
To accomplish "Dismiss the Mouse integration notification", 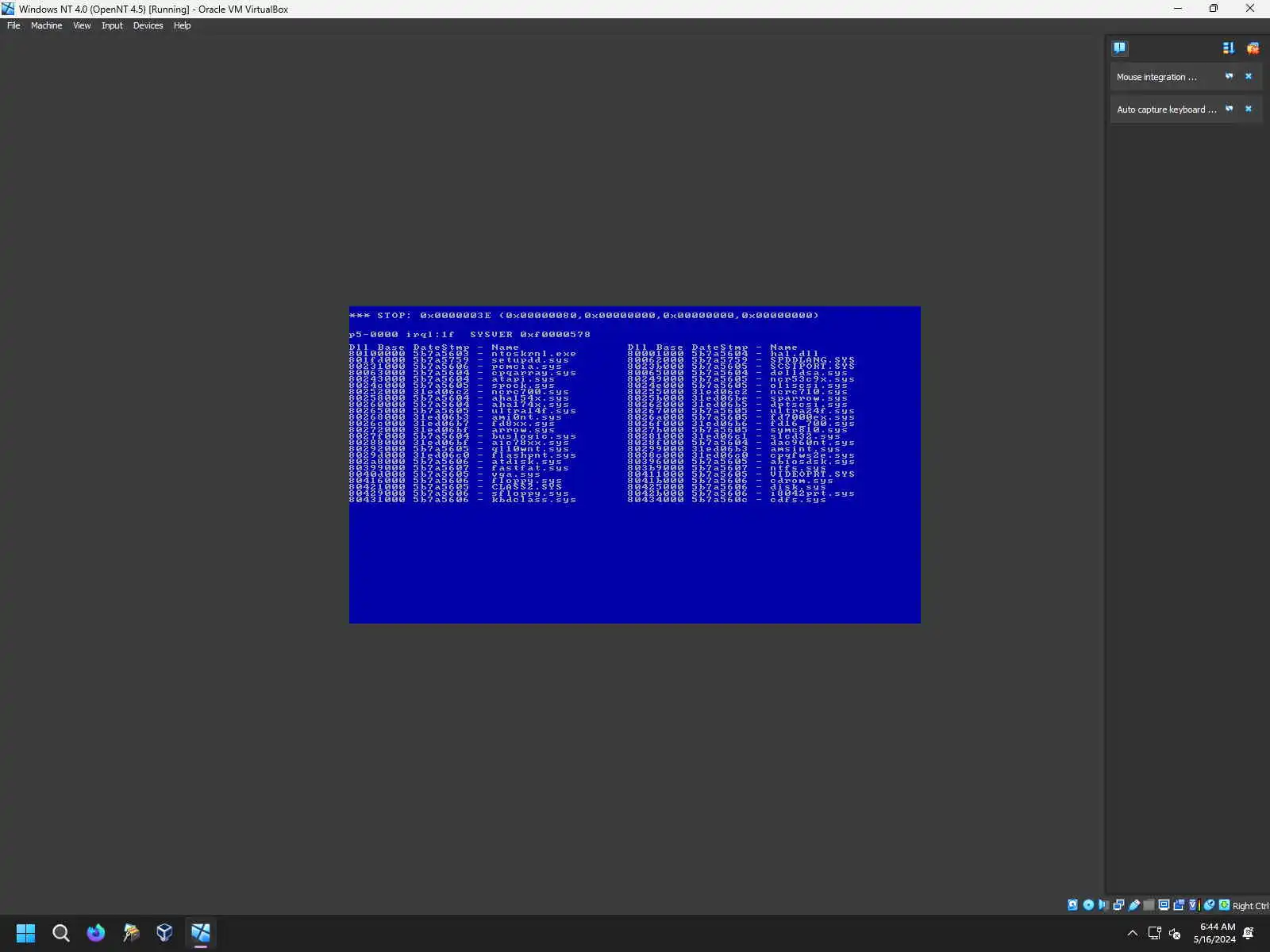I will pyautogui.click(x=1249, y=76).
